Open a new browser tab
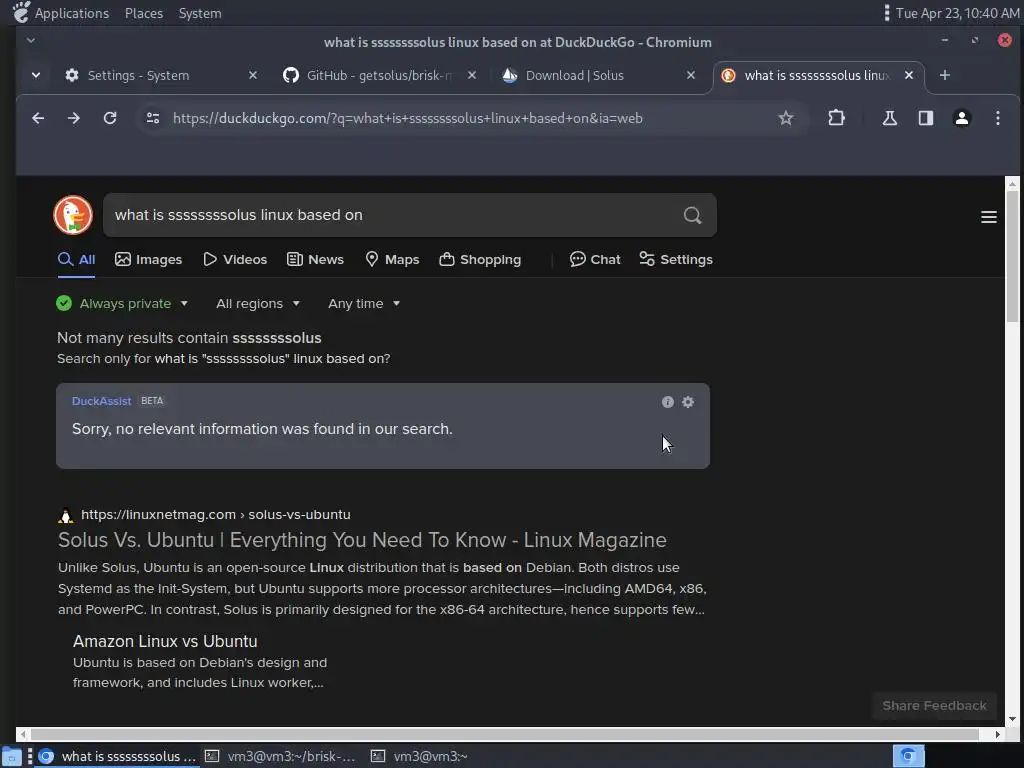 (x=944, y=76)
